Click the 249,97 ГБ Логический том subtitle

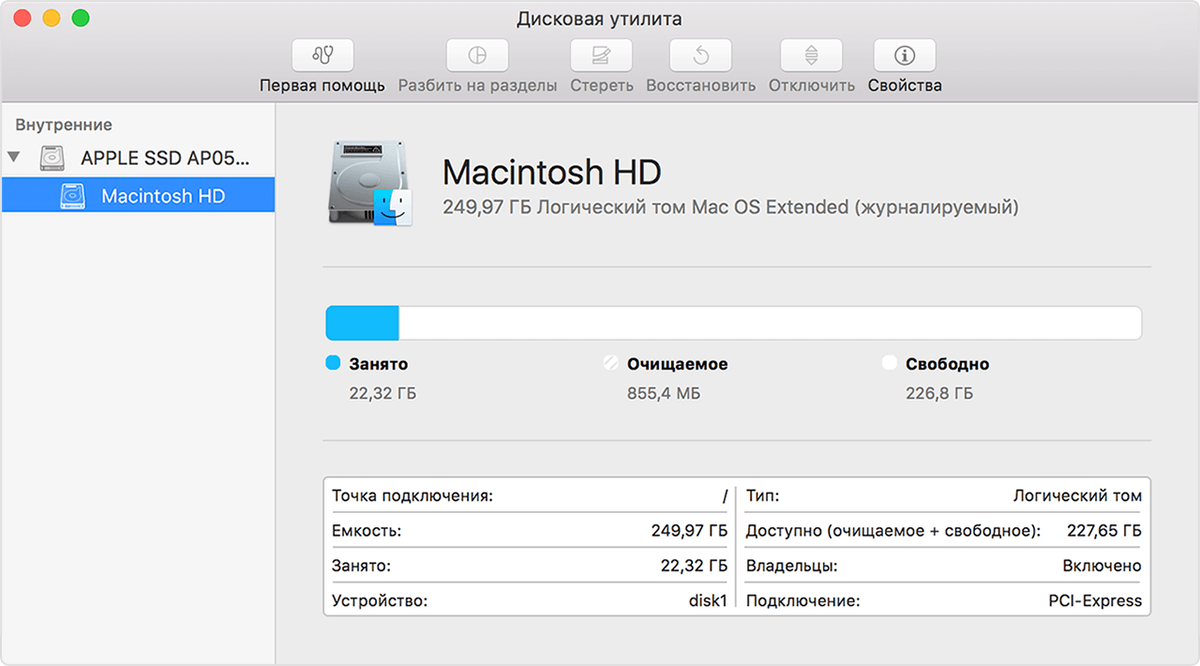coord(731,208)
